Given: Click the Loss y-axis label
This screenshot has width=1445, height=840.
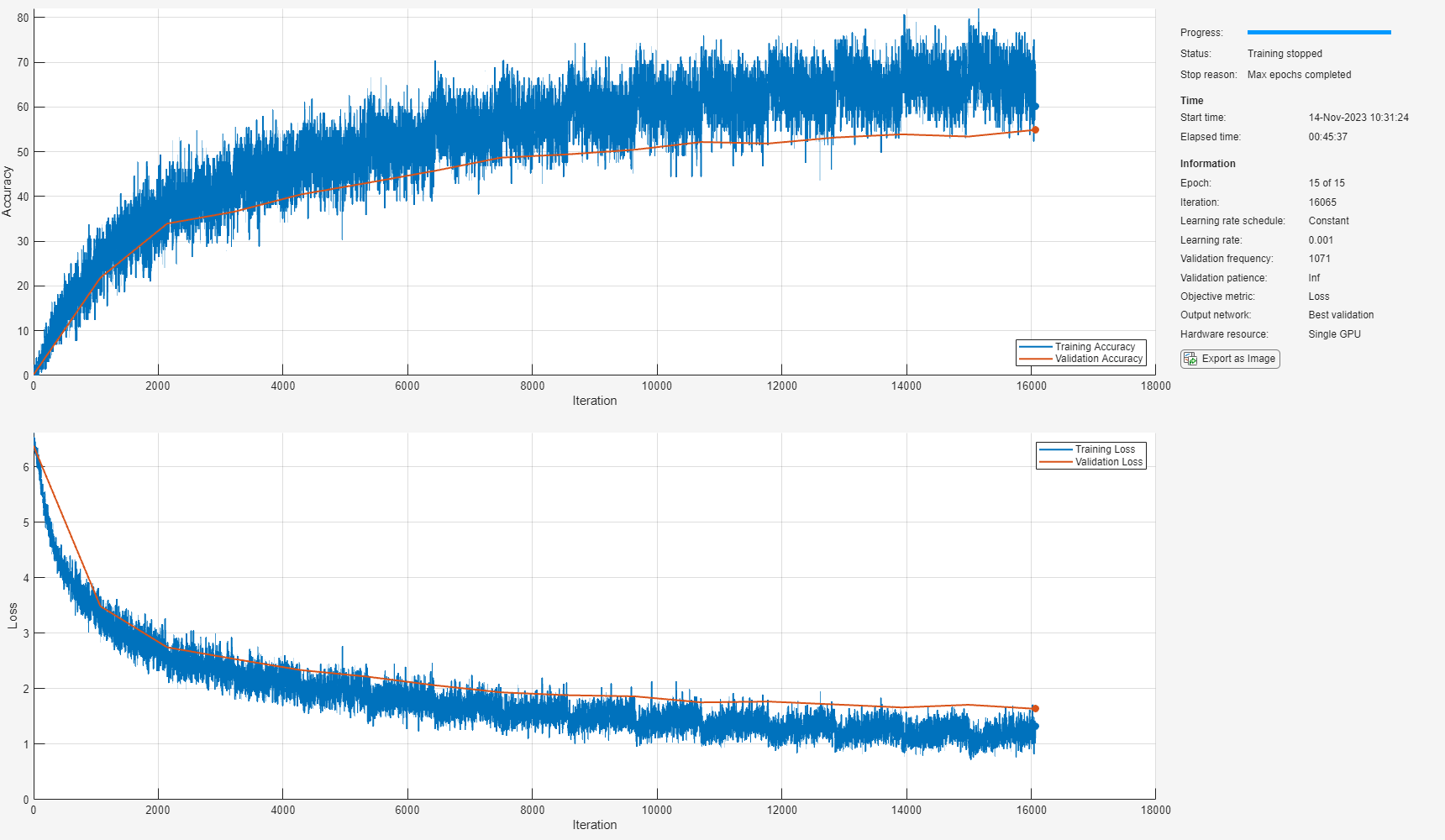Looking at the screenshot, I should click(x=13, y=616).
